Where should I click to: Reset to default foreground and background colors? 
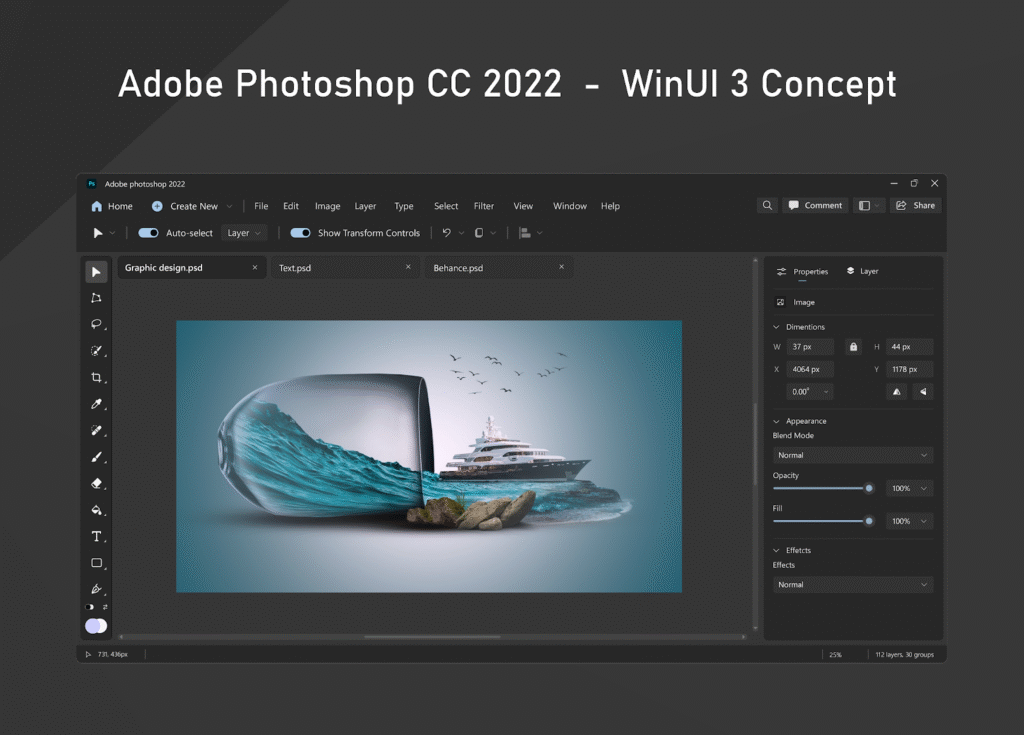(x=89, y=607)
